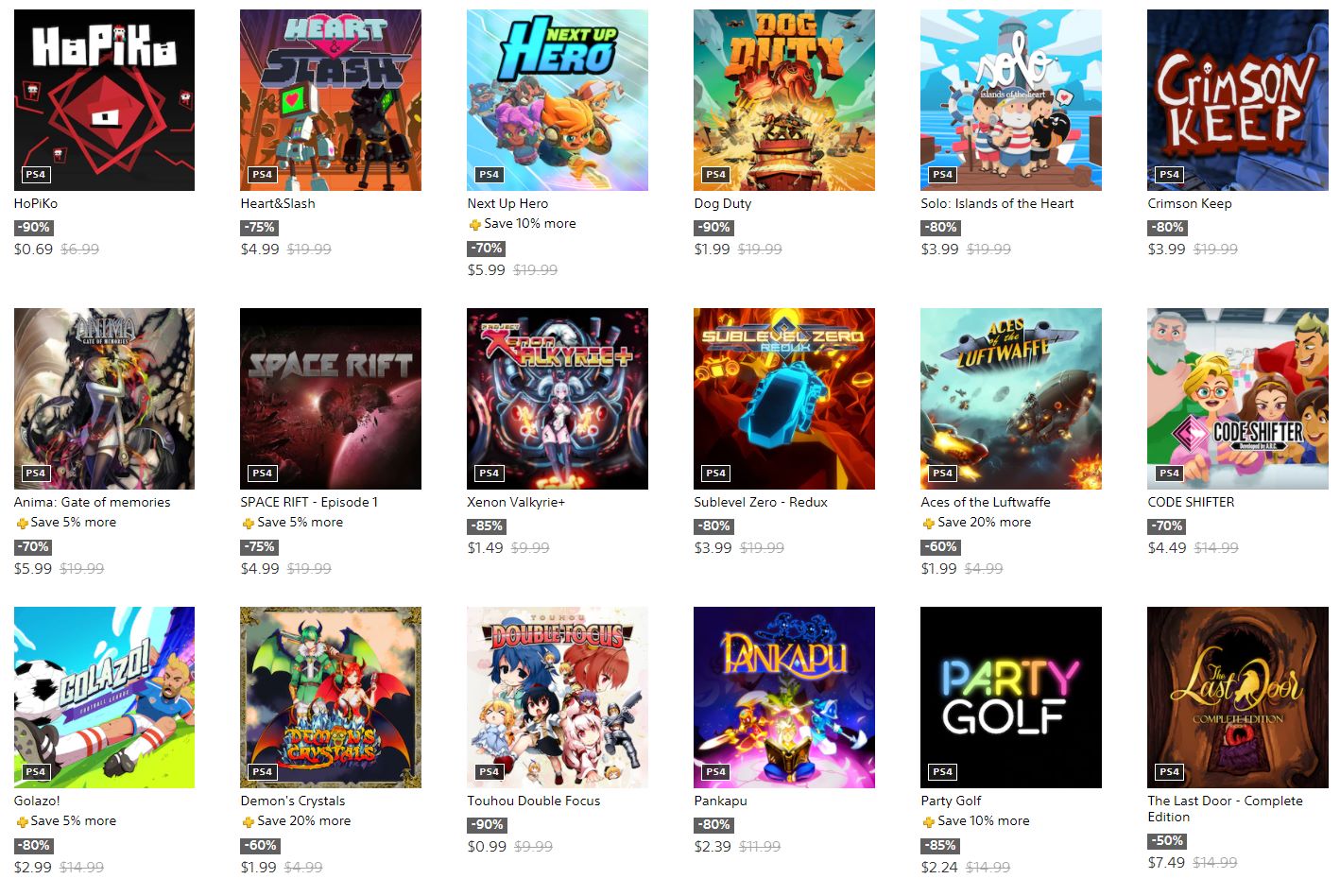Select the Xenon Valkyrie+ cover thumbnail
1340x896 pixels.
pyautogui.click(x=558, y=399)
